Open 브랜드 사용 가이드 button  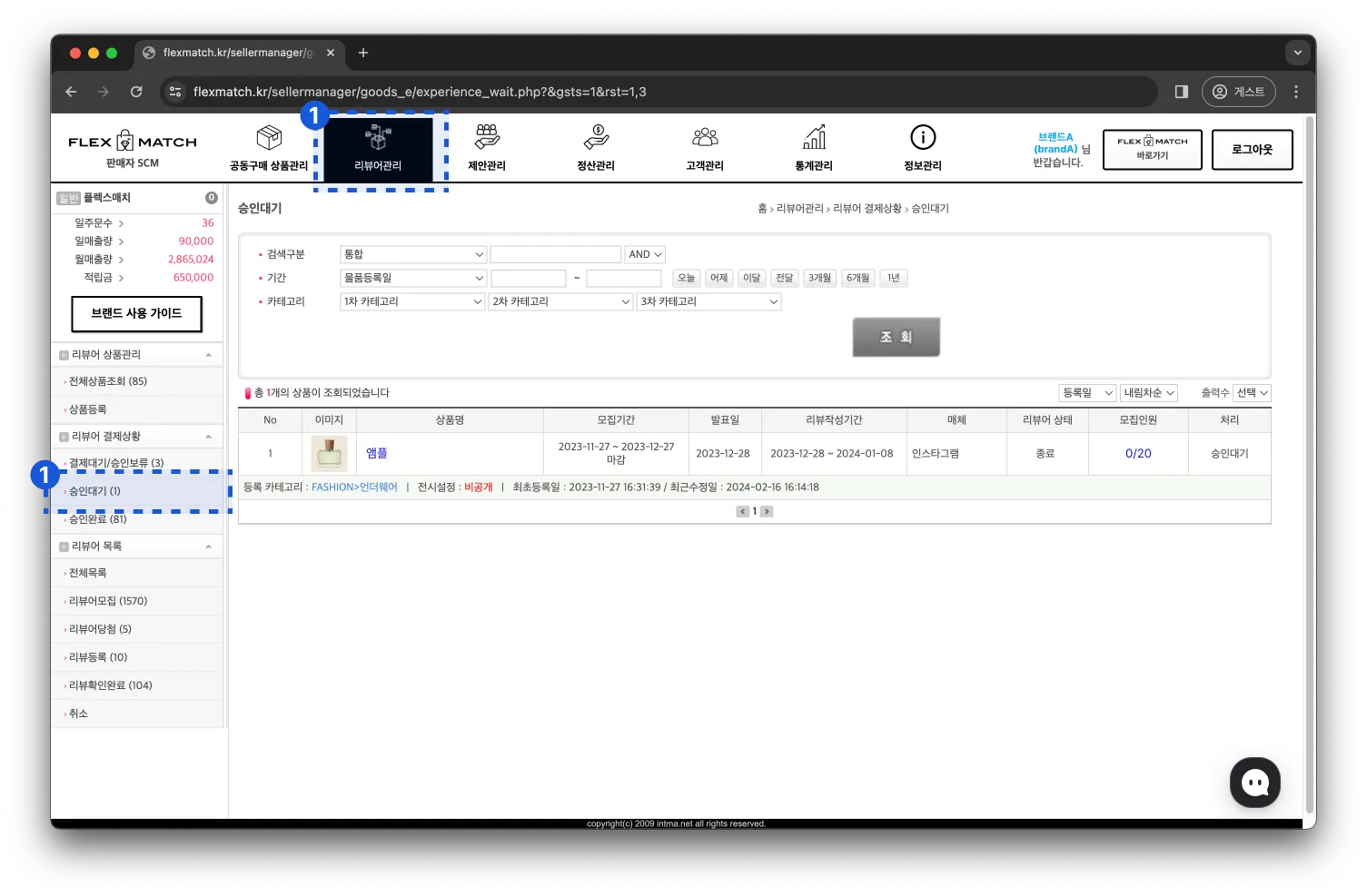pos(136,313)
